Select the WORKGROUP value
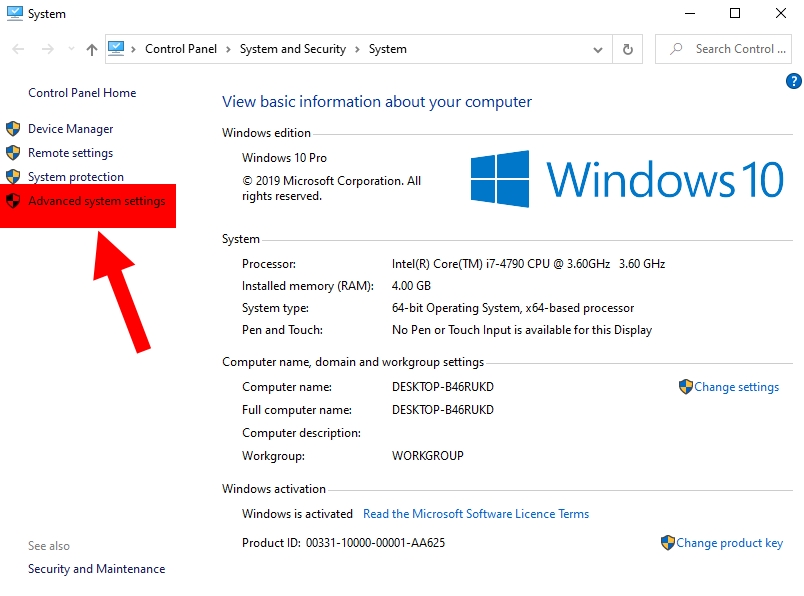The height and width of the screenshot is (596, 804). click(x=428, y=456)
